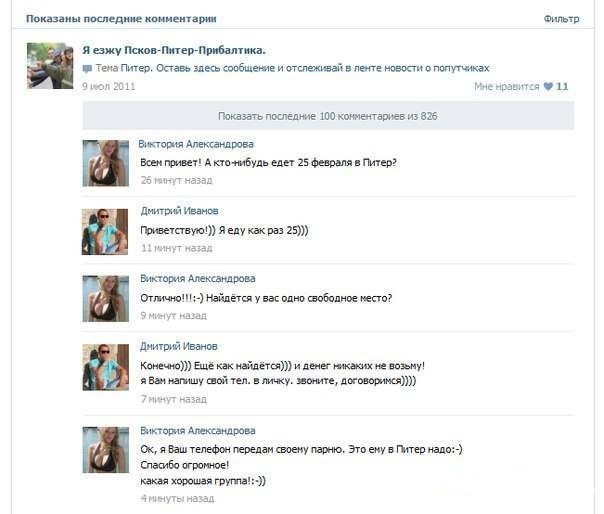
Task: Click Дмитрий Иванов's avatar on second comment
Action: click(105, 232)
